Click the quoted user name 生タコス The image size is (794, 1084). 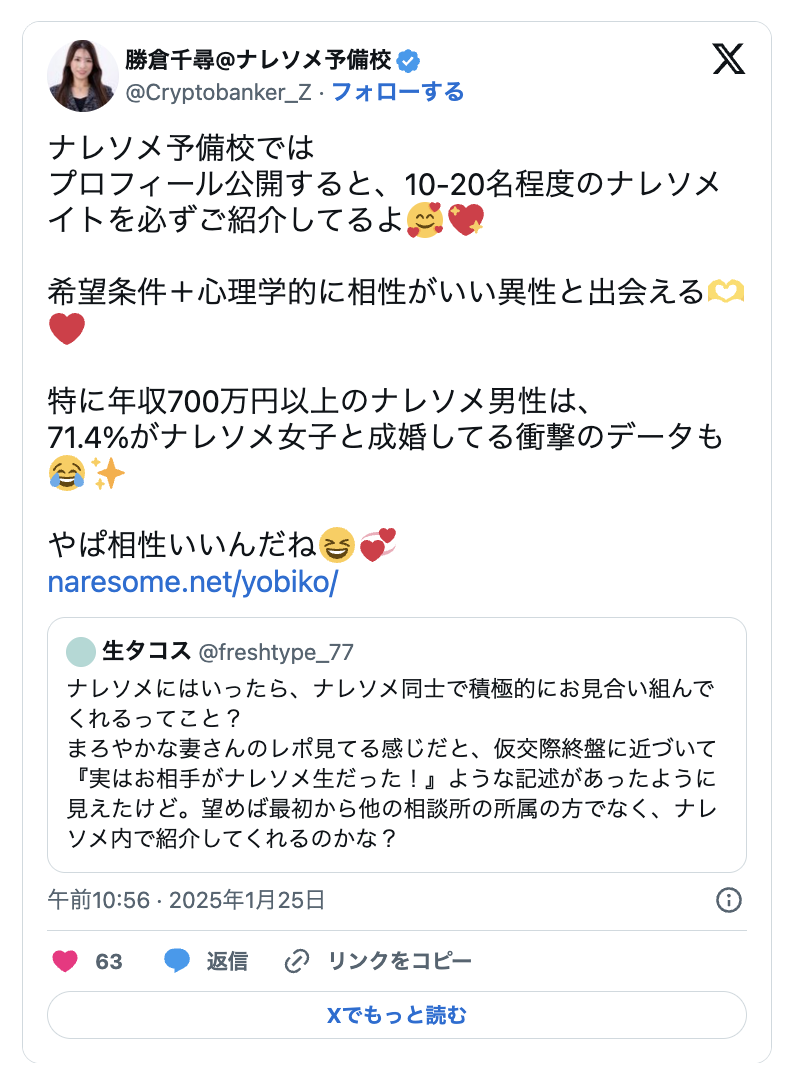[146, 652]
